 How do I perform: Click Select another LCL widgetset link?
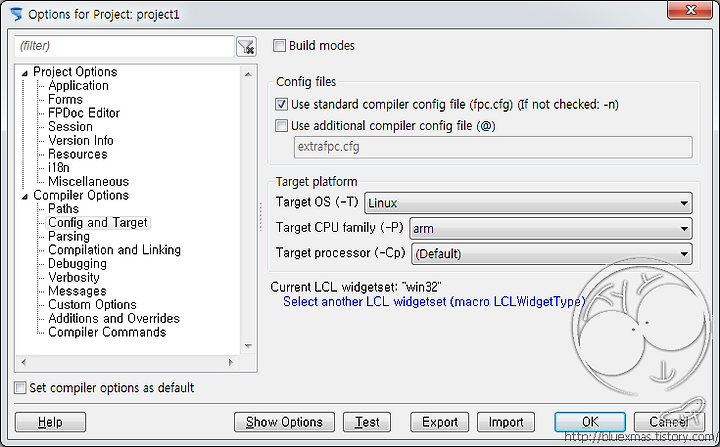(x=434, y=302)
